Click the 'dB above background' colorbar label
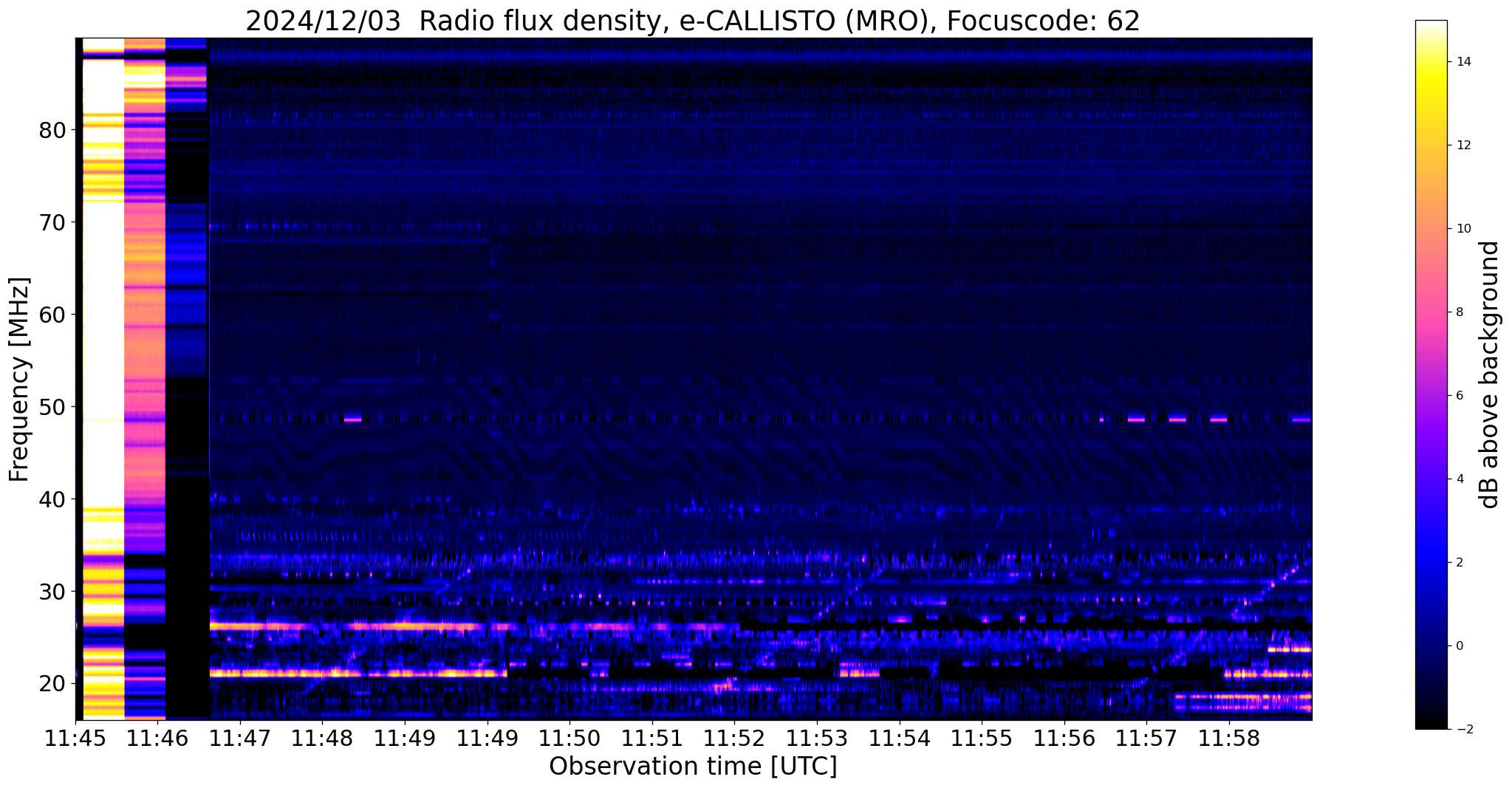Viewport: 1512px width, 788px height. [1489, 374]
